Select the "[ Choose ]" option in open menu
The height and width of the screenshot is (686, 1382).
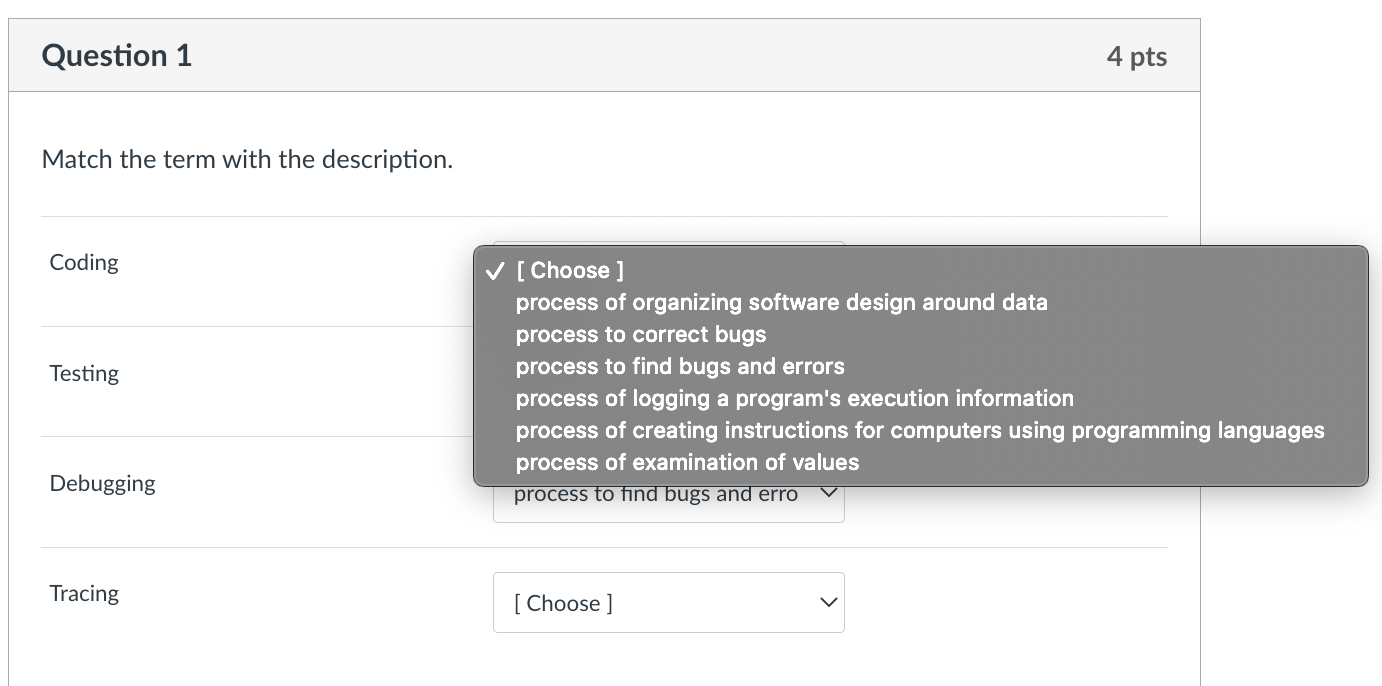point(570,271)
